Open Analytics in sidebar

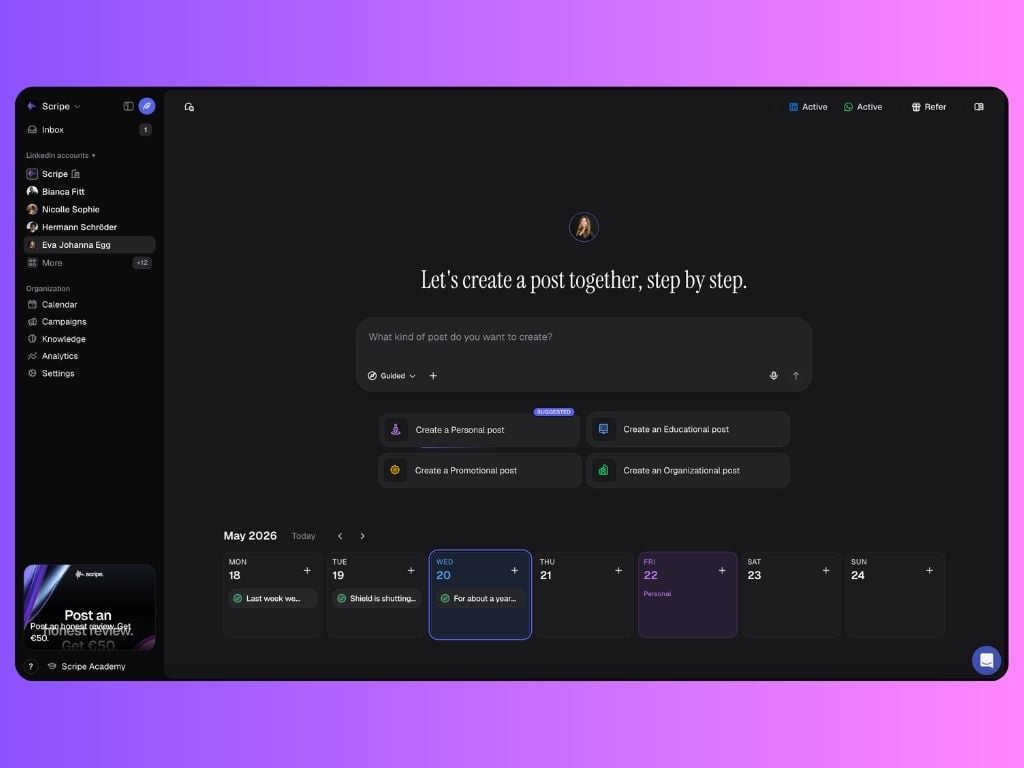[x=89, y=356]
